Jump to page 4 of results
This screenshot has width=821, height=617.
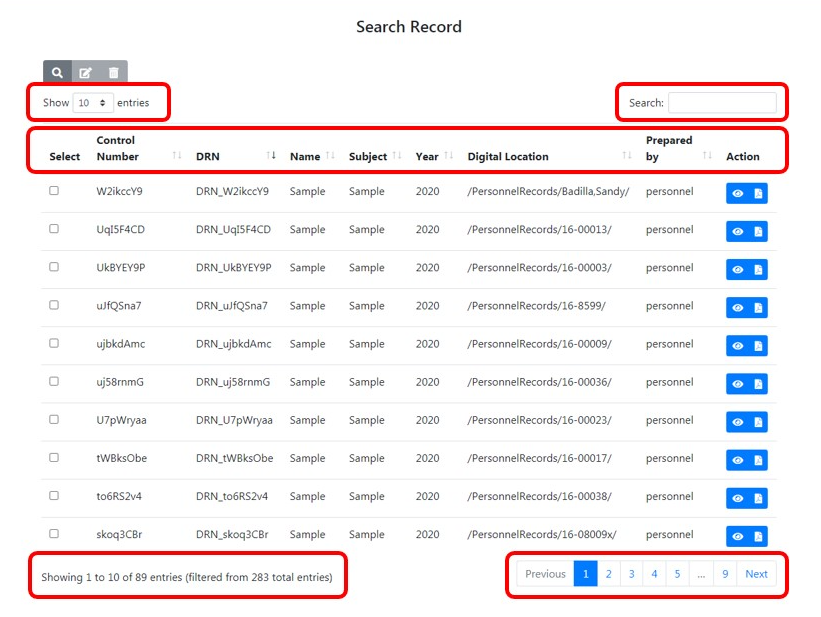[654, 574]
